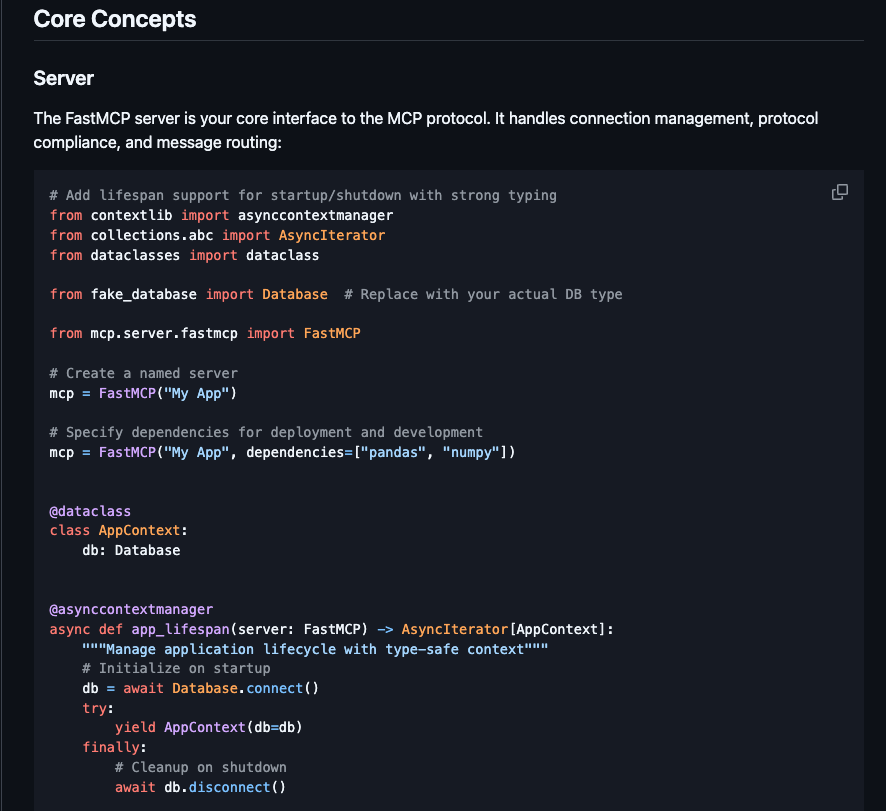Viewport: 886px width, 811px height.
Task: Select the 'My App' server name string
Action: (x=198, y=393)
